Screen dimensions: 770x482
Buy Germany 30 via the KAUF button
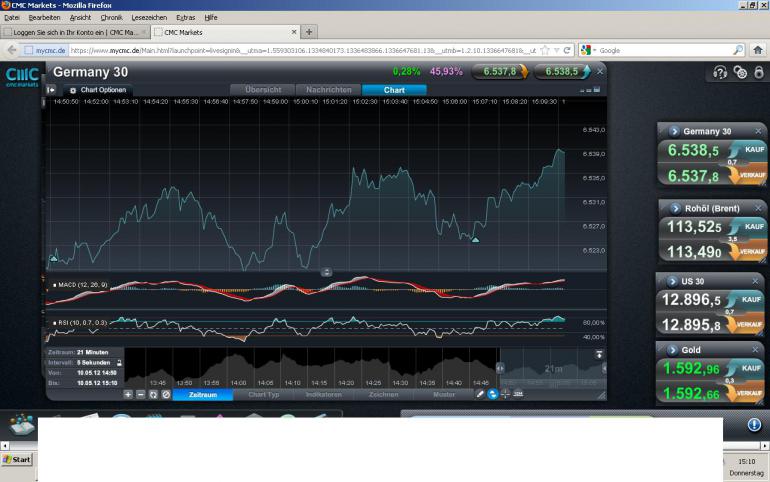click(748, 150)
